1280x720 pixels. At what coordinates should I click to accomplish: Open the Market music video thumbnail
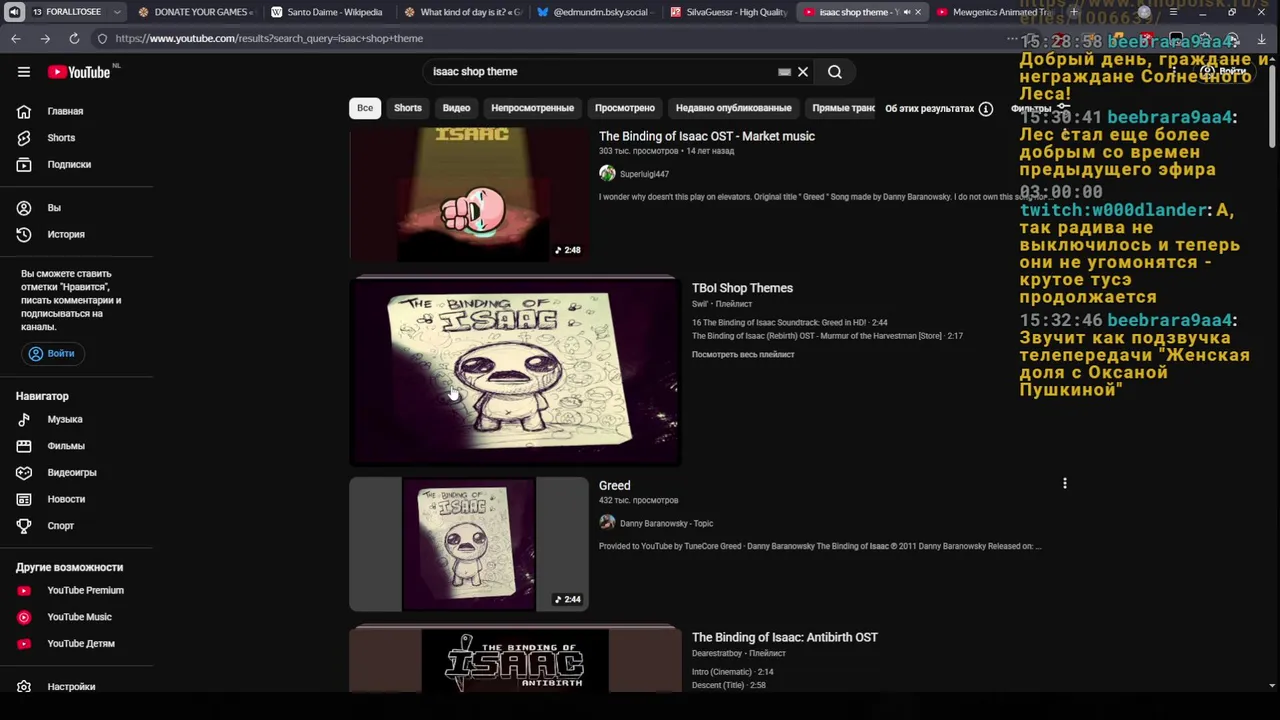coord(469,194)
